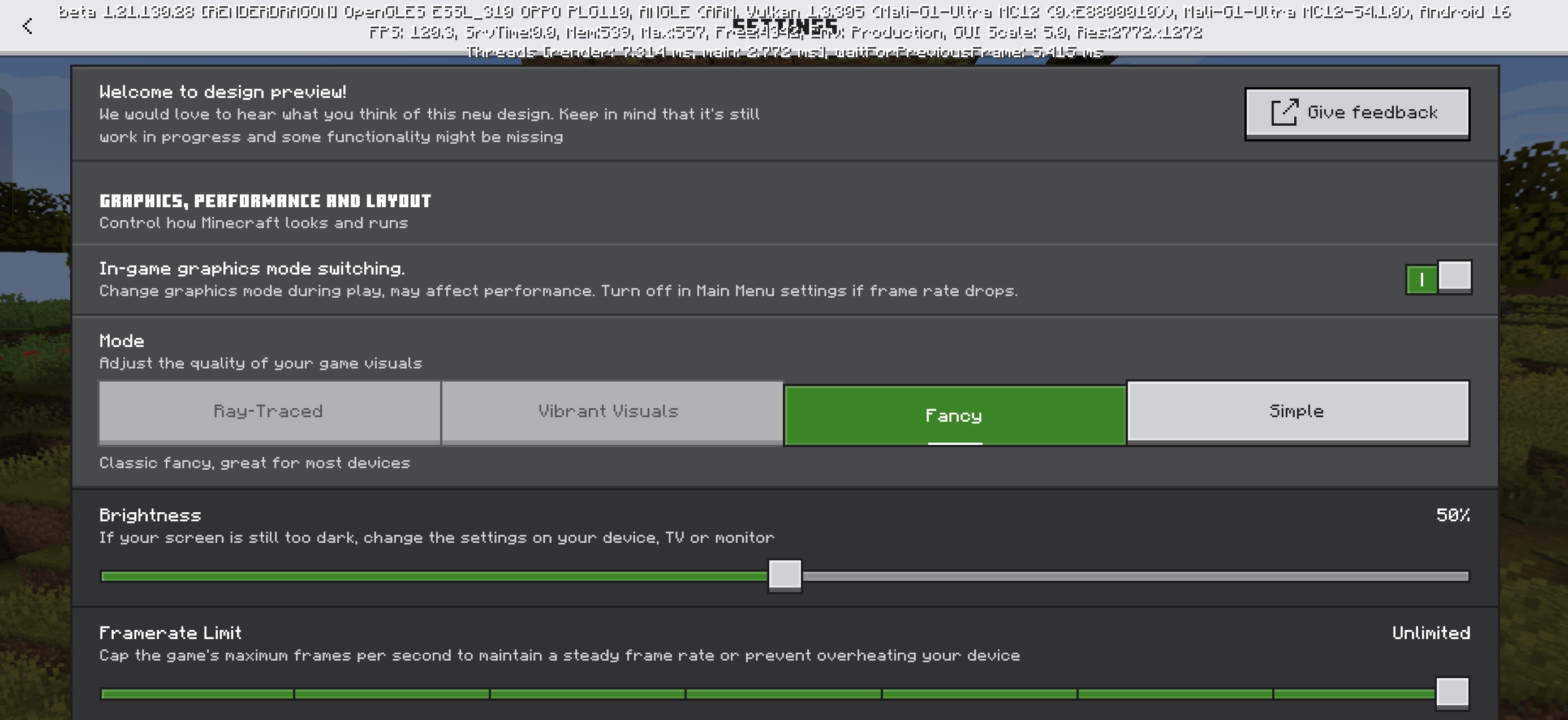Screen dimensions: 1568x720
Task: Select the Simple graphics mode
Action: [x=1297, y=411]
